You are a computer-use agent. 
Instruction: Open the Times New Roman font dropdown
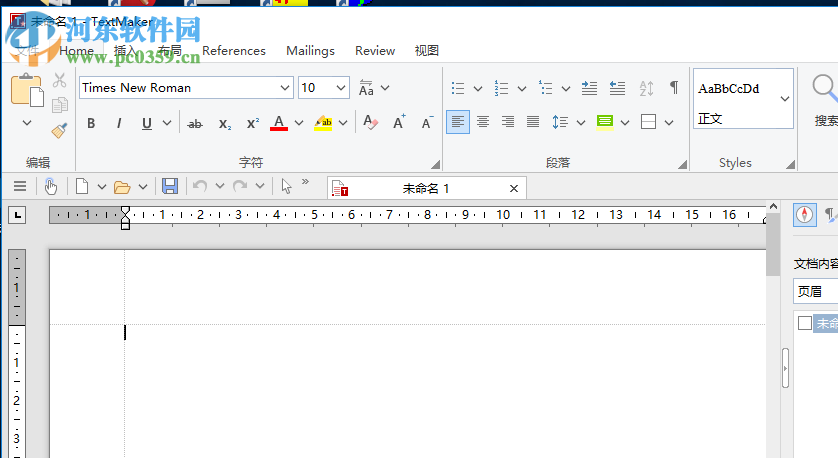click(285, 88)
